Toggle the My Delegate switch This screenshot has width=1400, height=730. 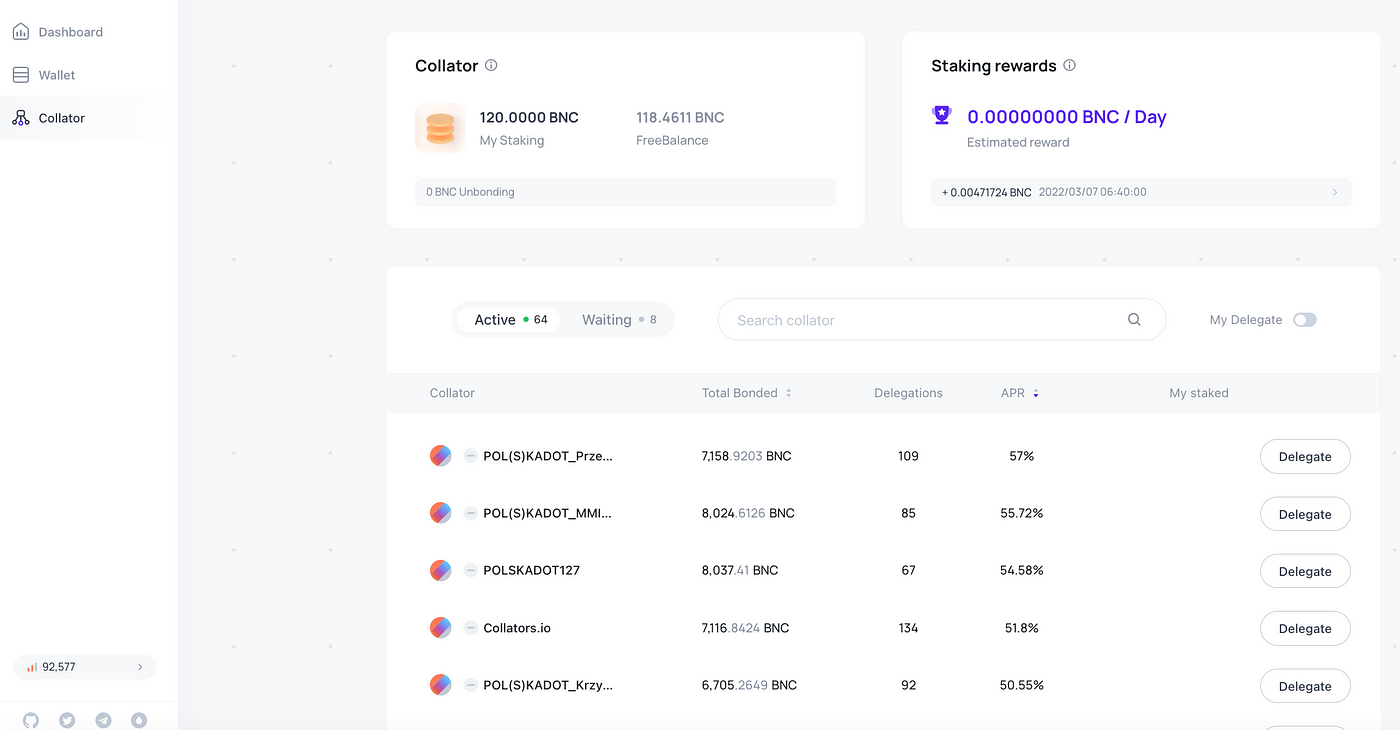coord(1305,320)
